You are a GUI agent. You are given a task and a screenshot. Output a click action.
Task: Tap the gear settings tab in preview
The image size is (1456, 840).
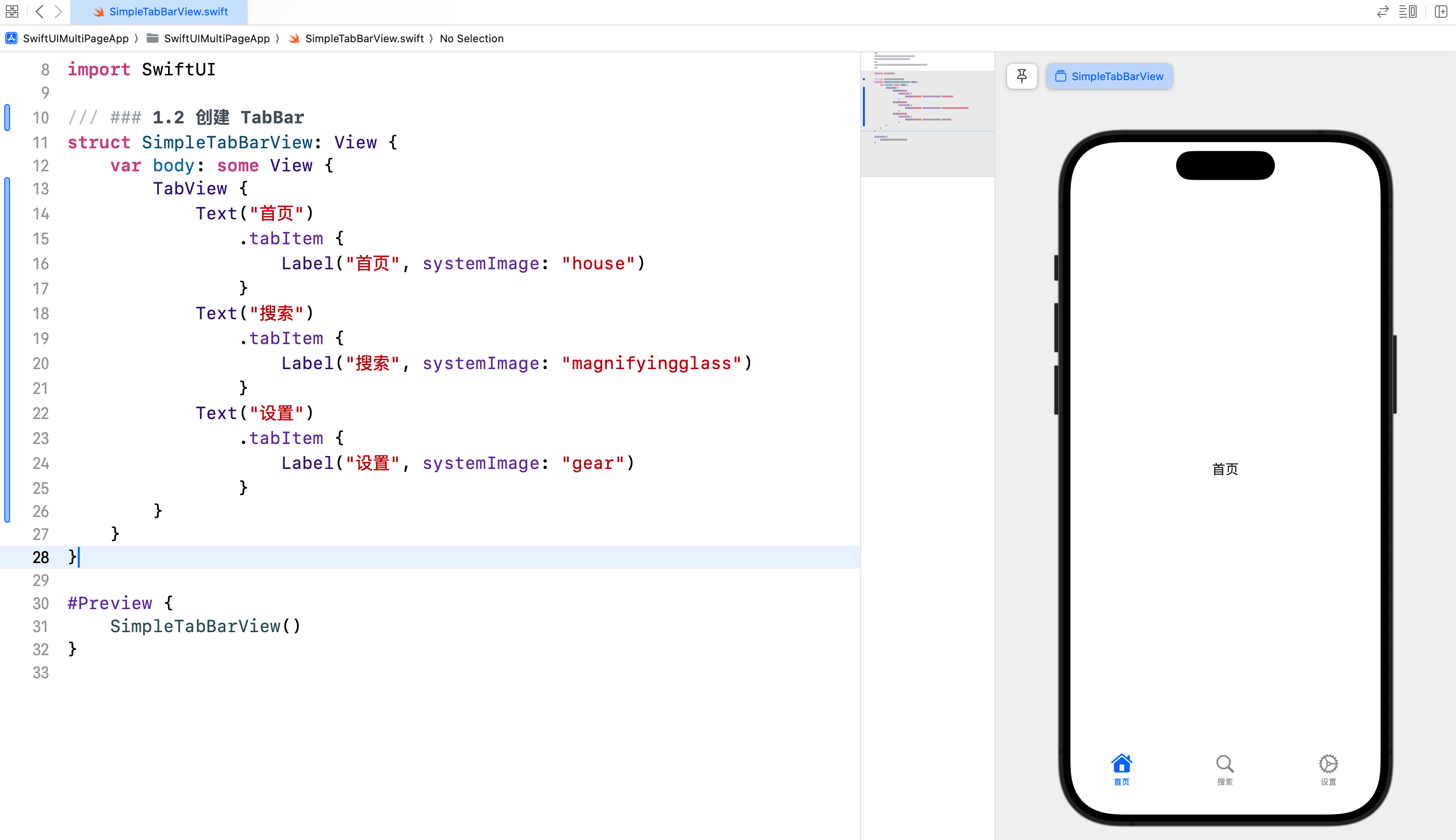(1328, 769)
